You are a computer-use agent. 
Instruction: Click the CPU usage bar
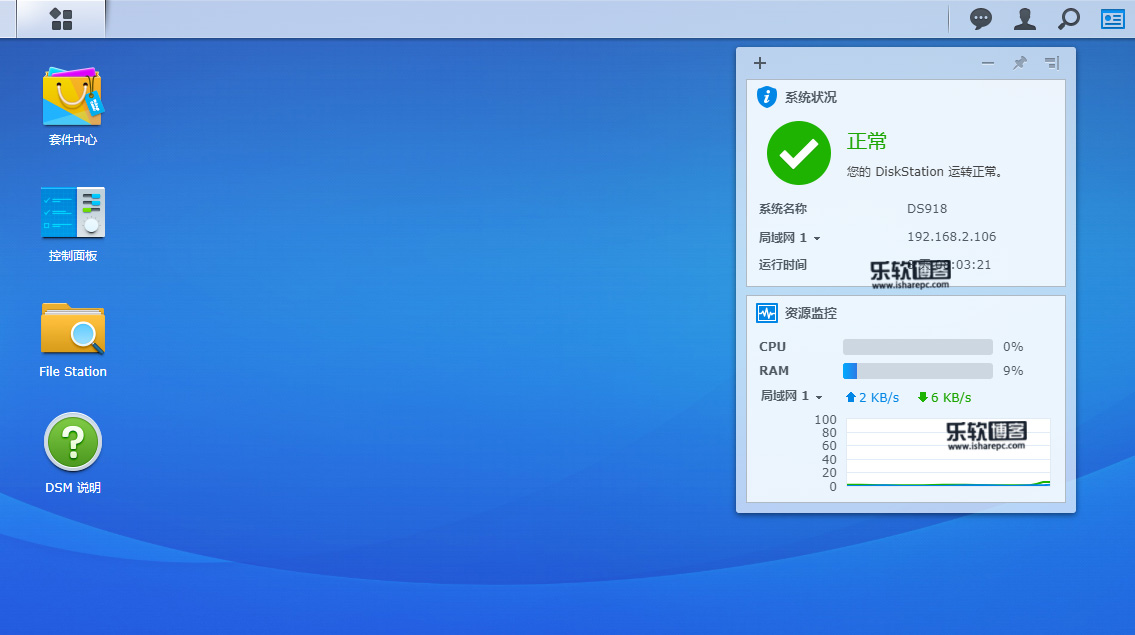(x=918, y=347)
